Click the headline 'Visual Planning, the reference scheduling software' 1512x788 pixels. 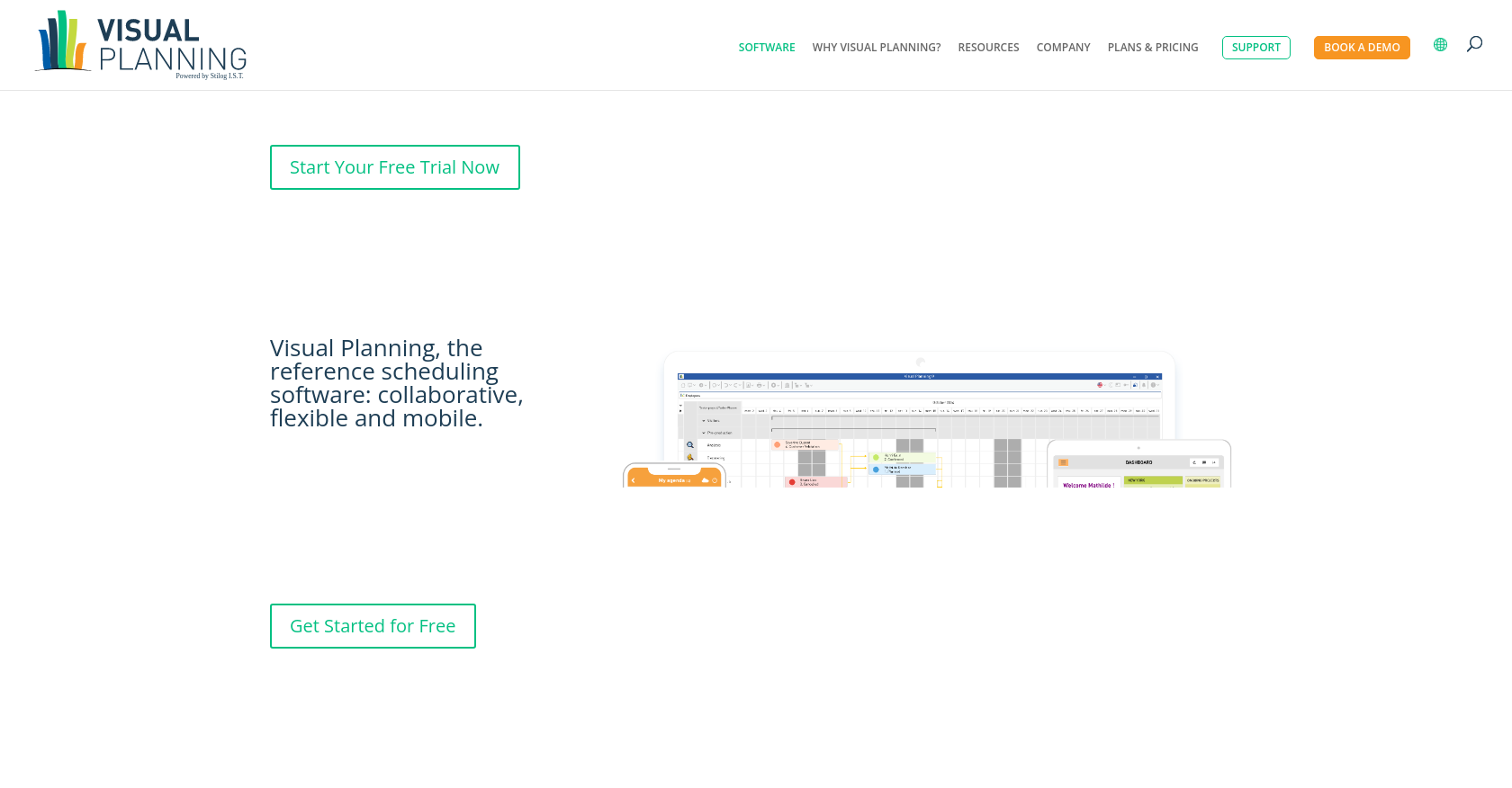(x=397, y=383)
